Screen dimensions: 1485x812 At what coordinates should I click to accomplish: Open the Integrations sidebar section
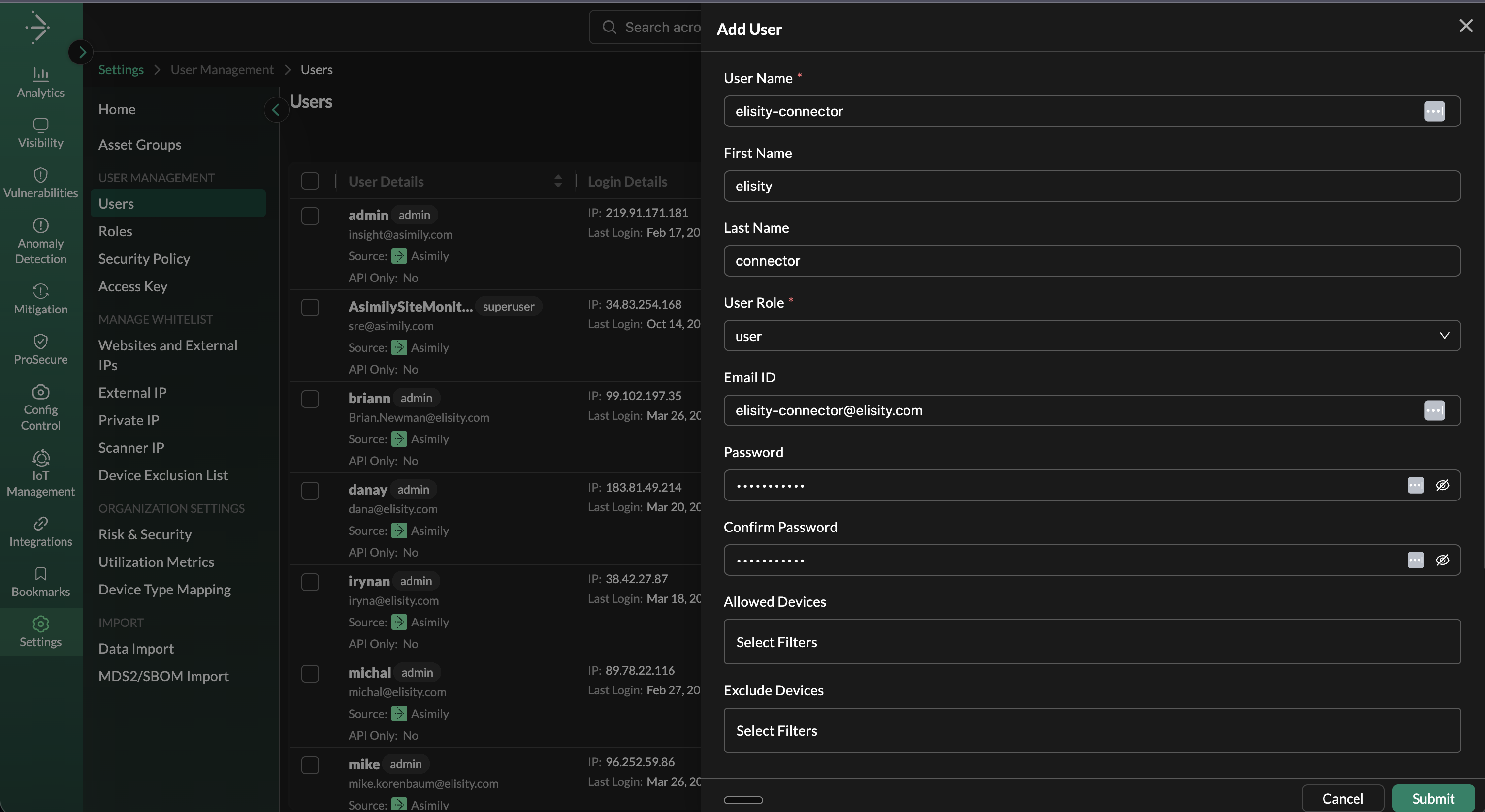(40, 532)
